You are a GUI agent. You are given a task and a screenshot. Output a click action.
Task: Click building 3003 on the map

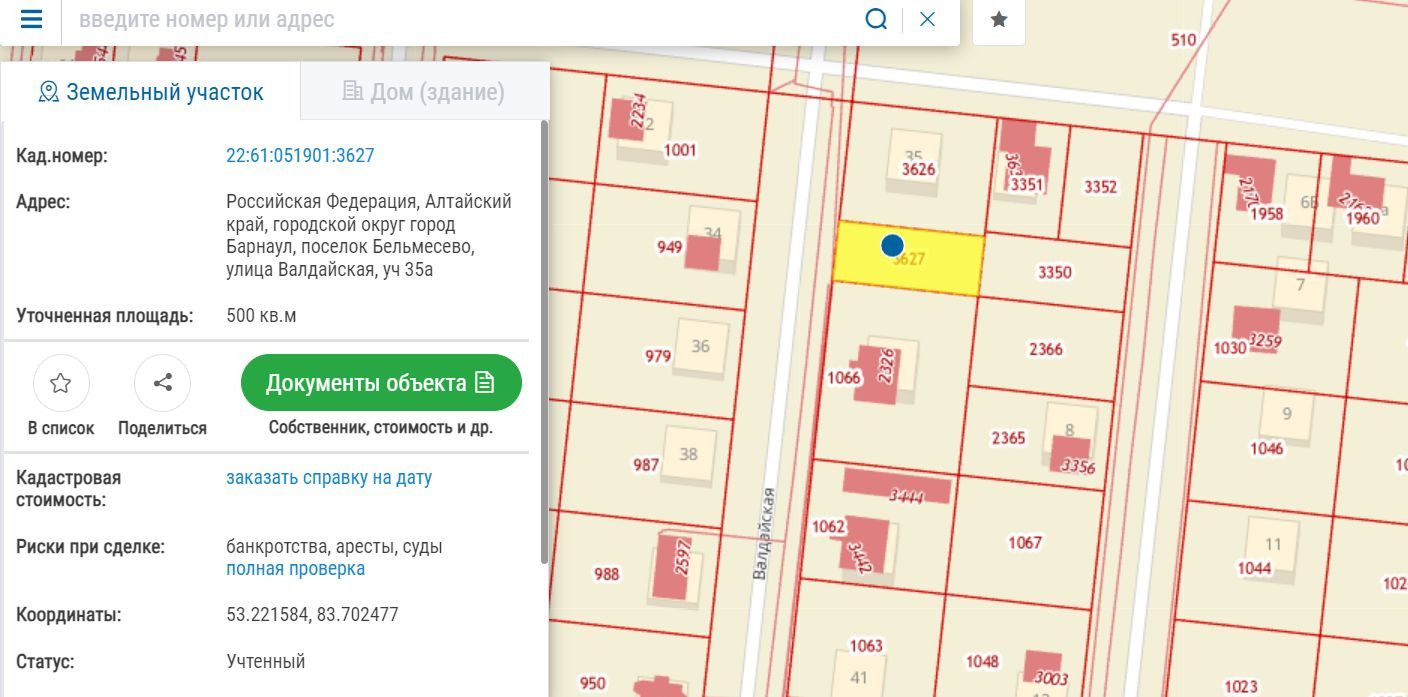(1045, 670)
